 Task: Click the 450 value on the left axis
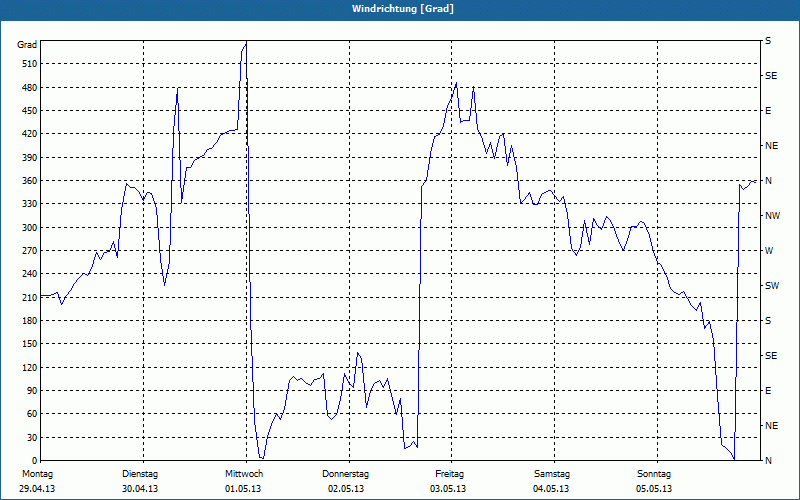pyautogui.click(x=30, y=111)
